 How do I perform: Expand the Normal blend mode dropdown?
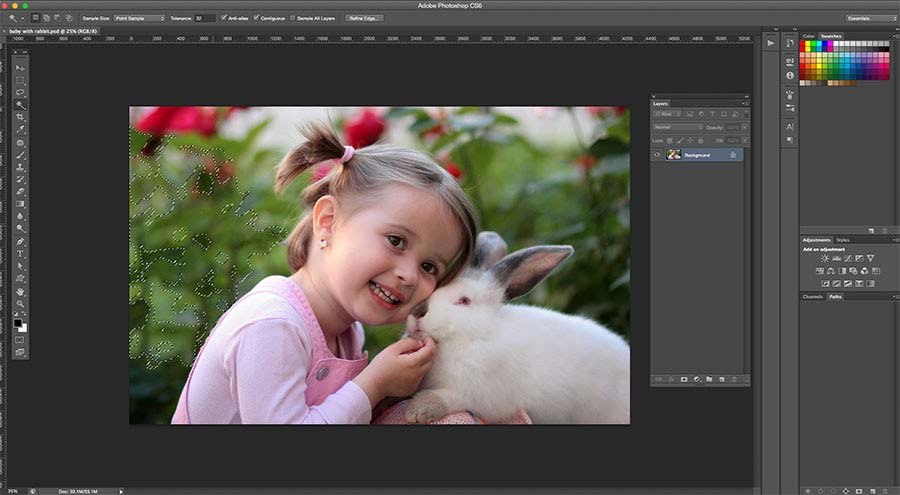point(676,127)
